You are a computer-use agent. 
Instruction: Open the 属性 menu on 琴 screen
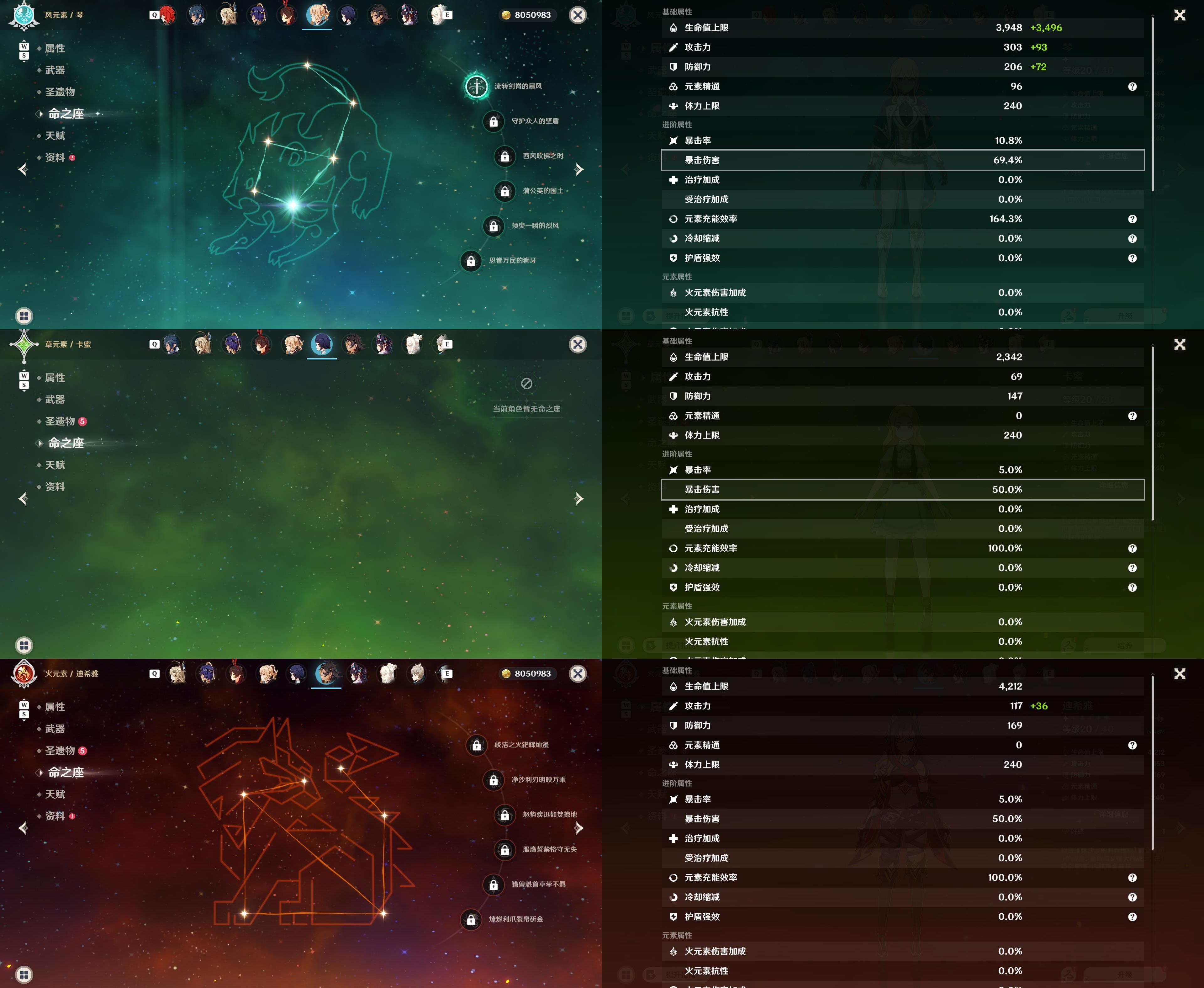(x=55, y=48)
